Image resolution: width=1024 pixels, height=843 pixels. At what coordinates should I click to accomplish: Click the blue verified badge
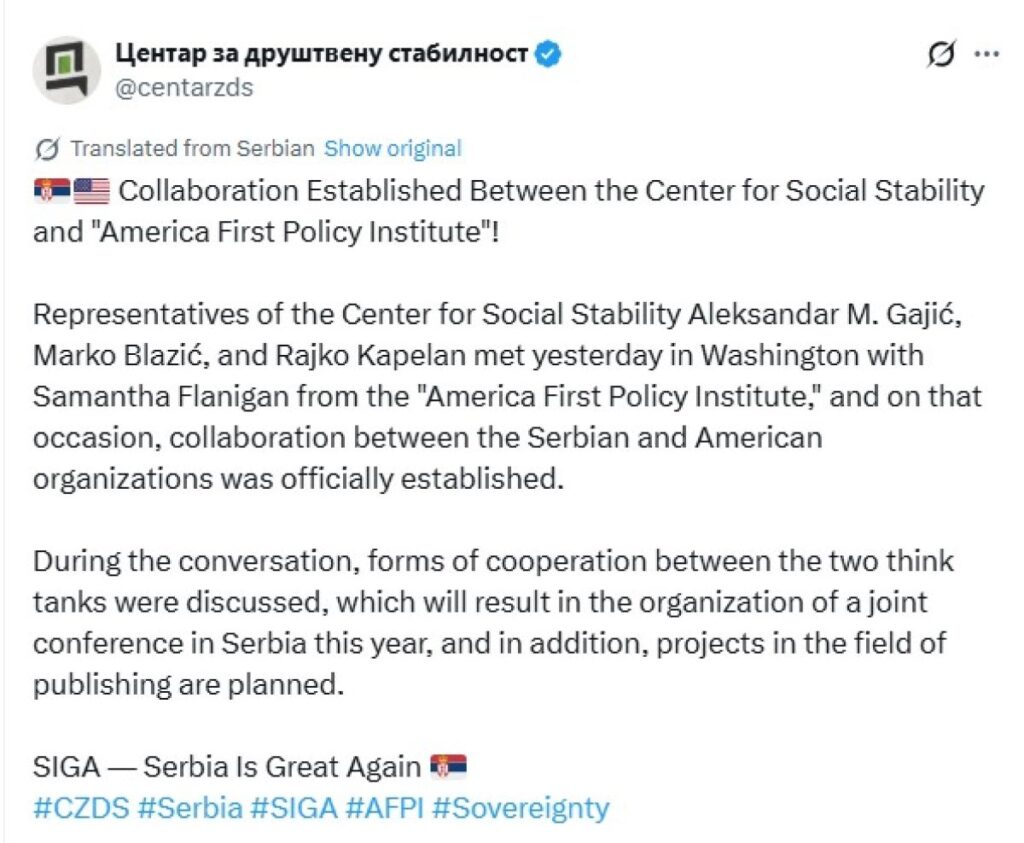pyautogui.click(x=549, y=54)
